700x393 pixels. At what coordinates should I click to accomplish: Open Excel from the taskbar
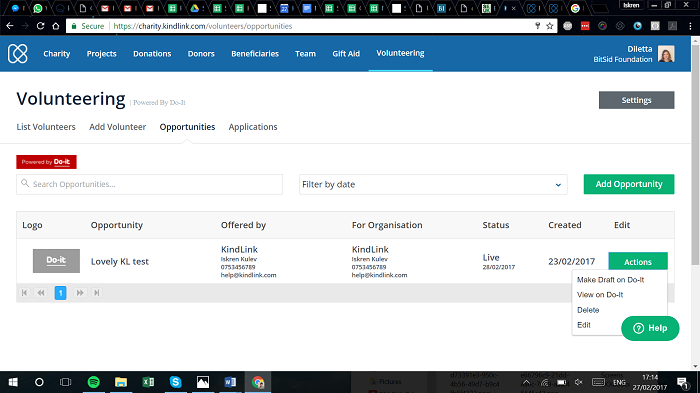click(148, 382)
